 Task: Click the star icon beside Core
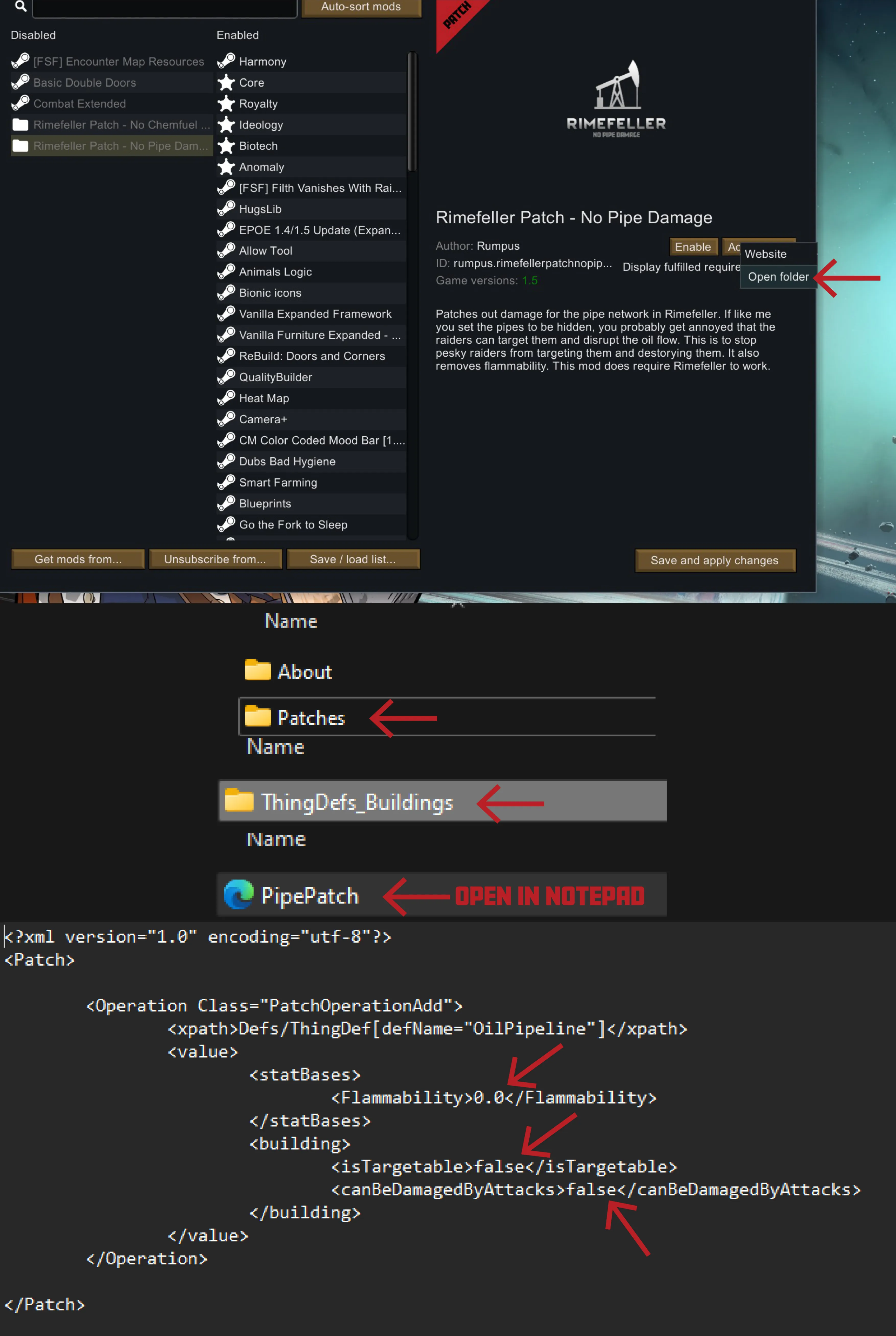(x=226, y=82)
